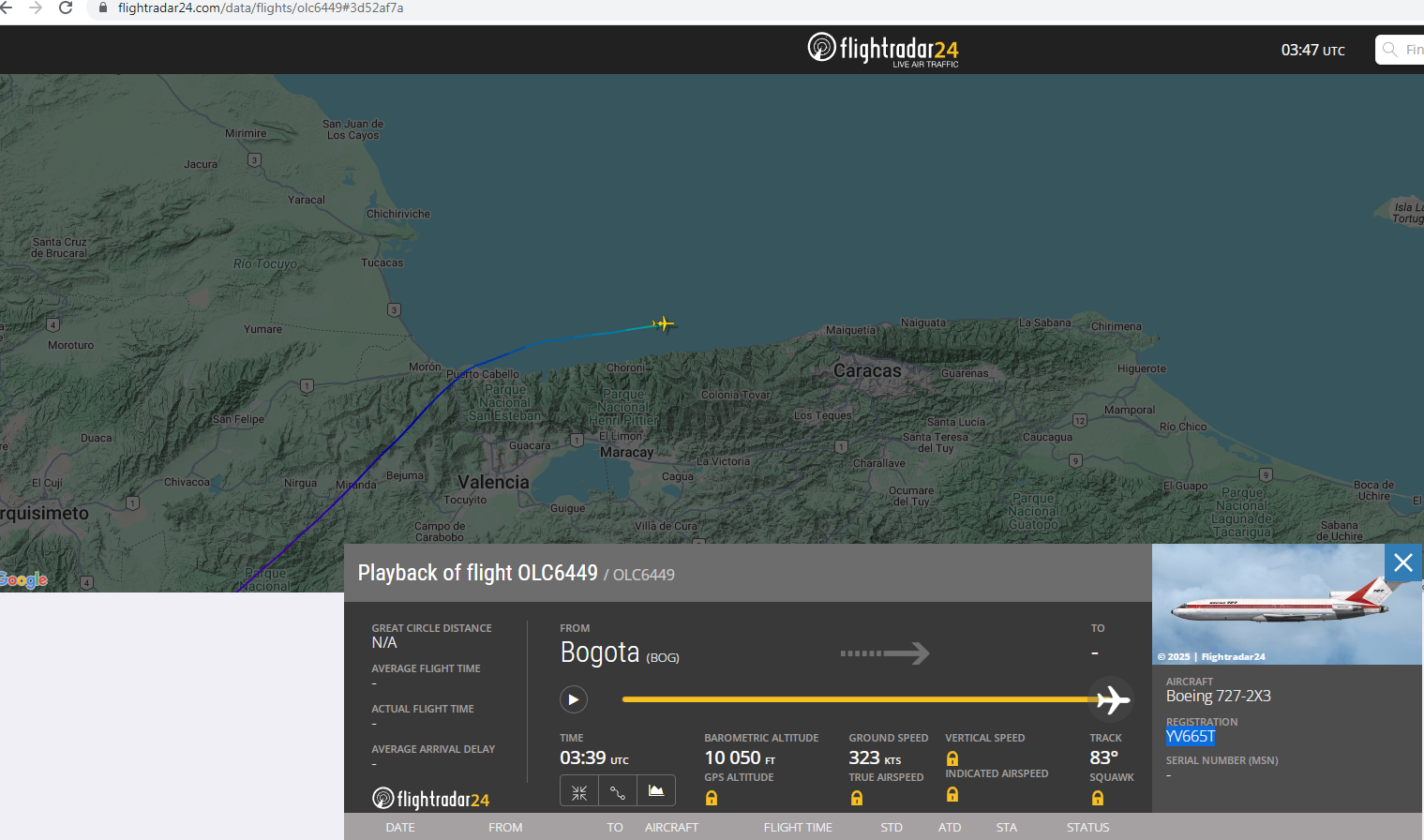Click the Higuerote label on the map
Image resolution: width=1424 pixels, height=840 pixels.
tap(1142, 368)
